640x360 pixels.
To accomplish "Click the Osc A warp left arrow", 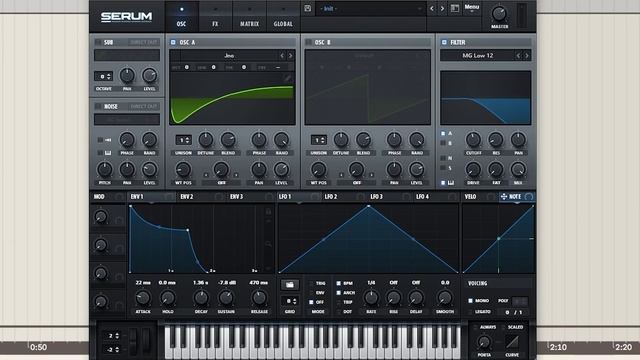I will (206, 175).
